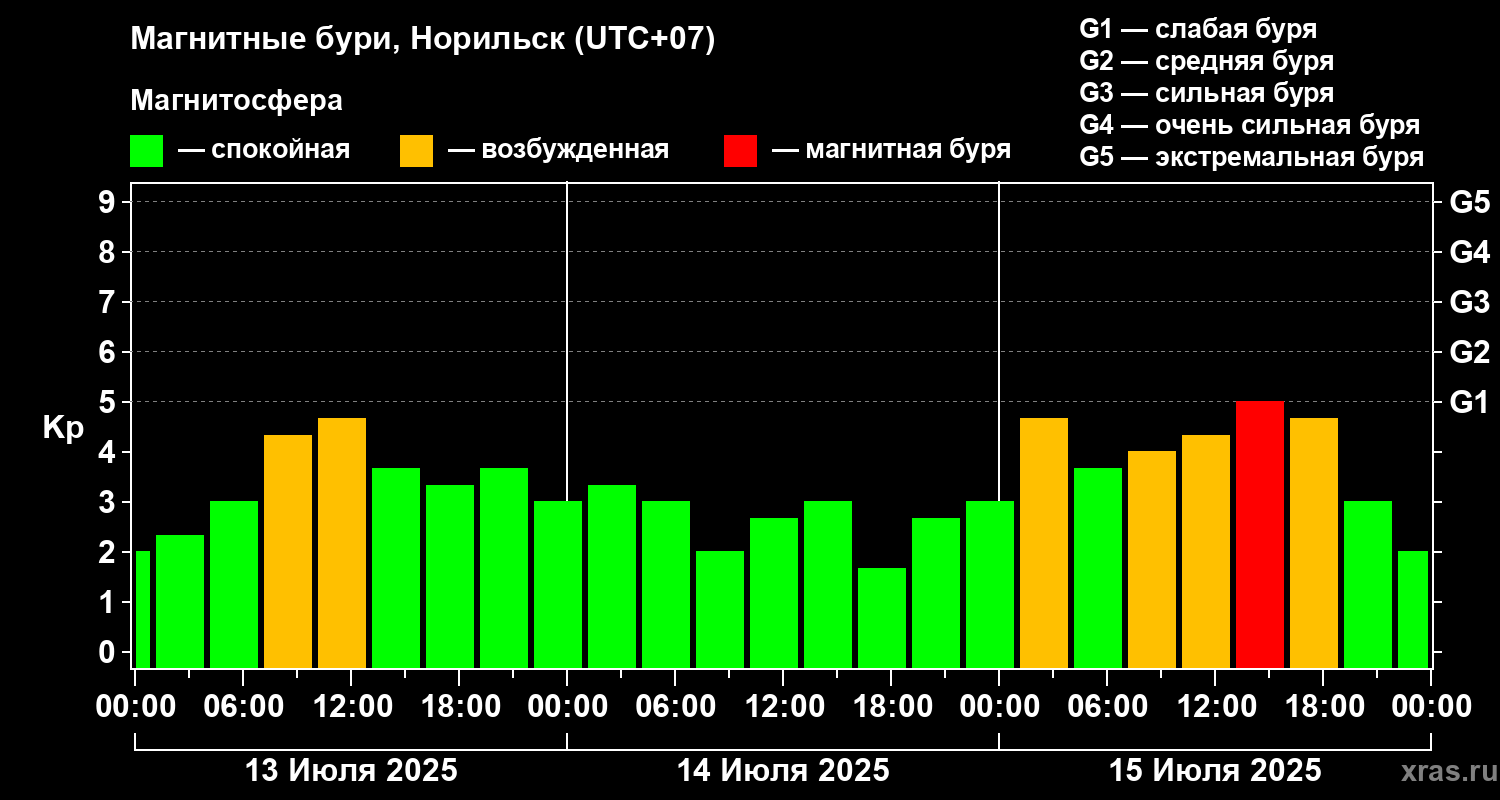Click the '— магнитная буря' legend label
The height and width of the screenshot is (800, 1500).
coord(892,150)
